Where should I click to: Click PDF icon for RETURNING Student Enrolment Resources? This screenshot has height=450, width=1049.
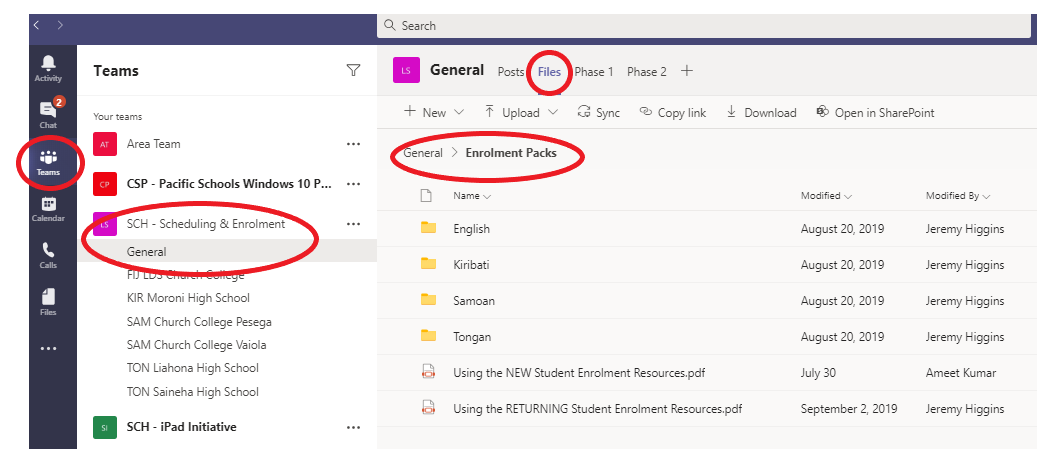tap(428, 408)
